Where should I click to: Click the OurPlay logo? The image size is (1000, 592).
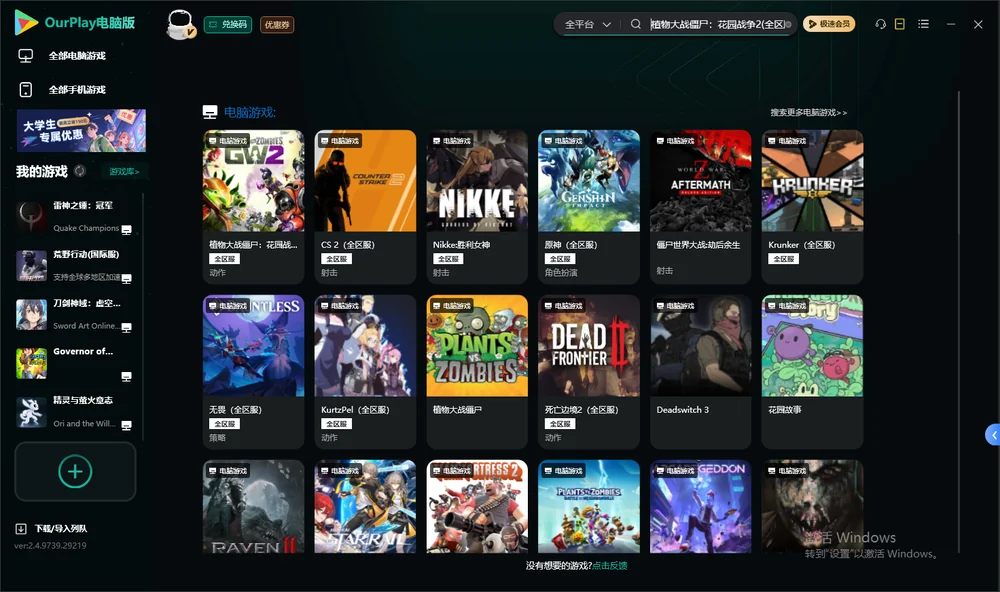point(75,23)
